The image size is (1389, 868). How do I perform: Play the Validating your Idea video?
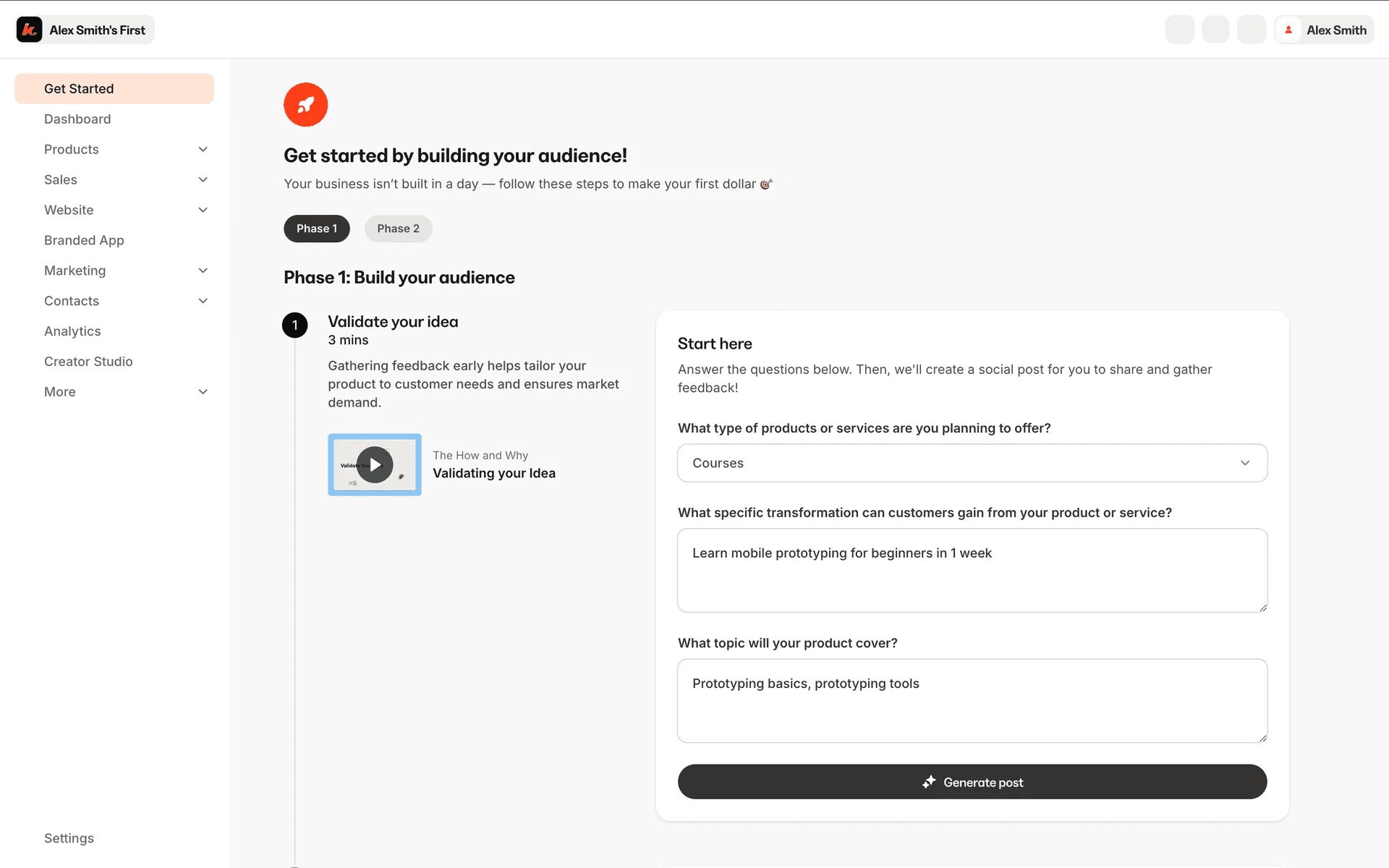click(375, 464)
